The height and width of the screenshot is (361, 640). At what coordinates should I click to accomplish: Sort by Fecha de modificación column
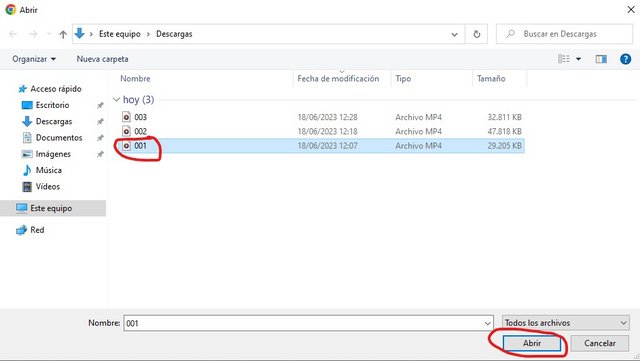pos(338,78)
